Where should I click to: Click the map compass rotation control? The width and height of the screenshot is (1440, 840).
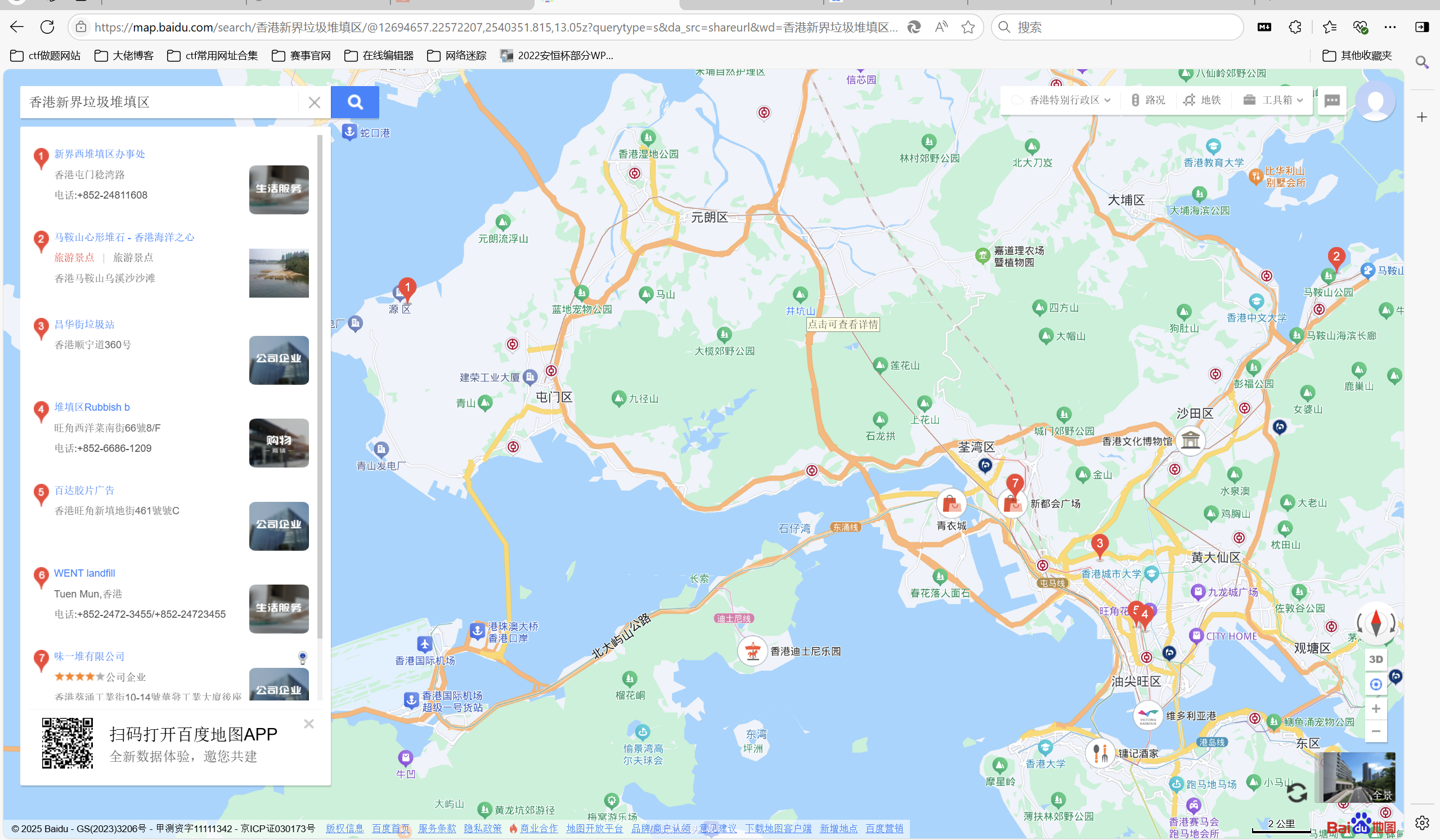[x=1376, y=623]
